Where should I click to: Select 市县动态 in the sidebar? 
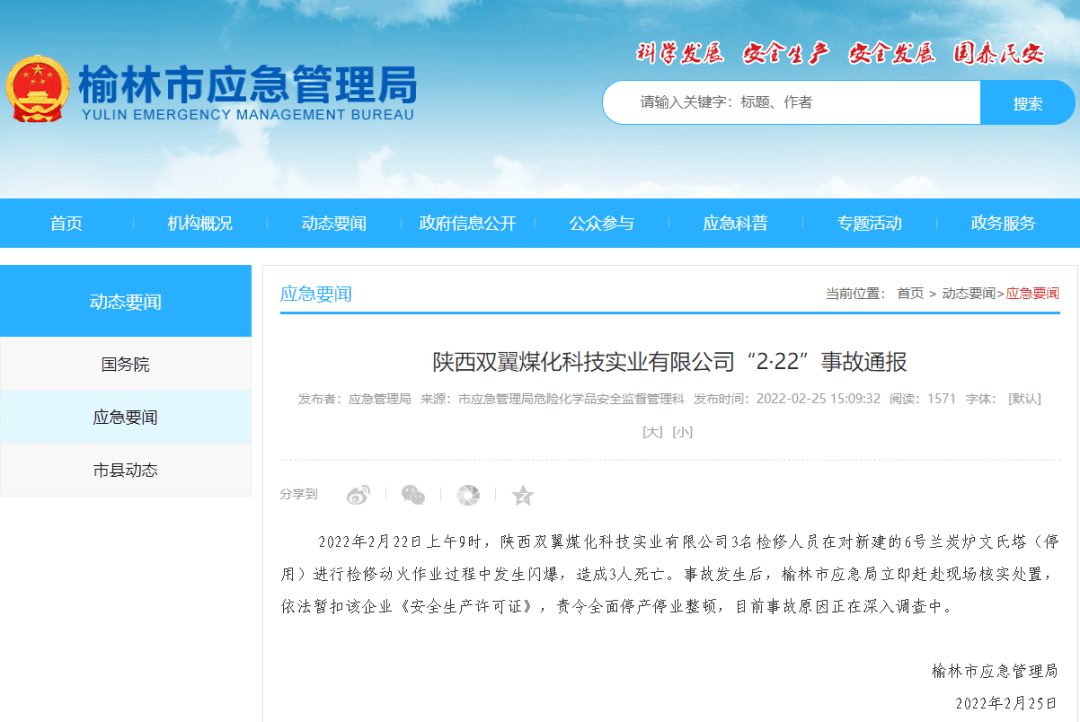tap(125, 470)
